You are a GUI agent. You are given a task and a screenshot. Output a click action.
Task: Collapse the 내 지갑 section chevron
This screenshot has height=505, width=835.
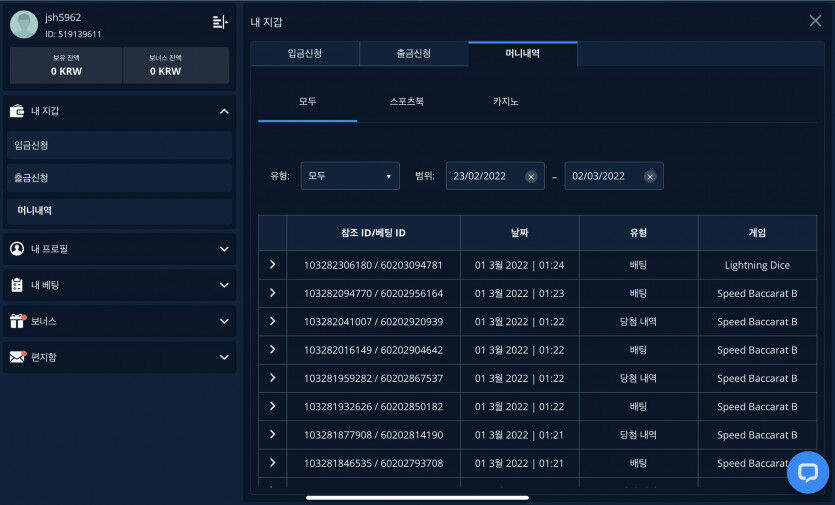pyautogui.click(x=224, y=111)
